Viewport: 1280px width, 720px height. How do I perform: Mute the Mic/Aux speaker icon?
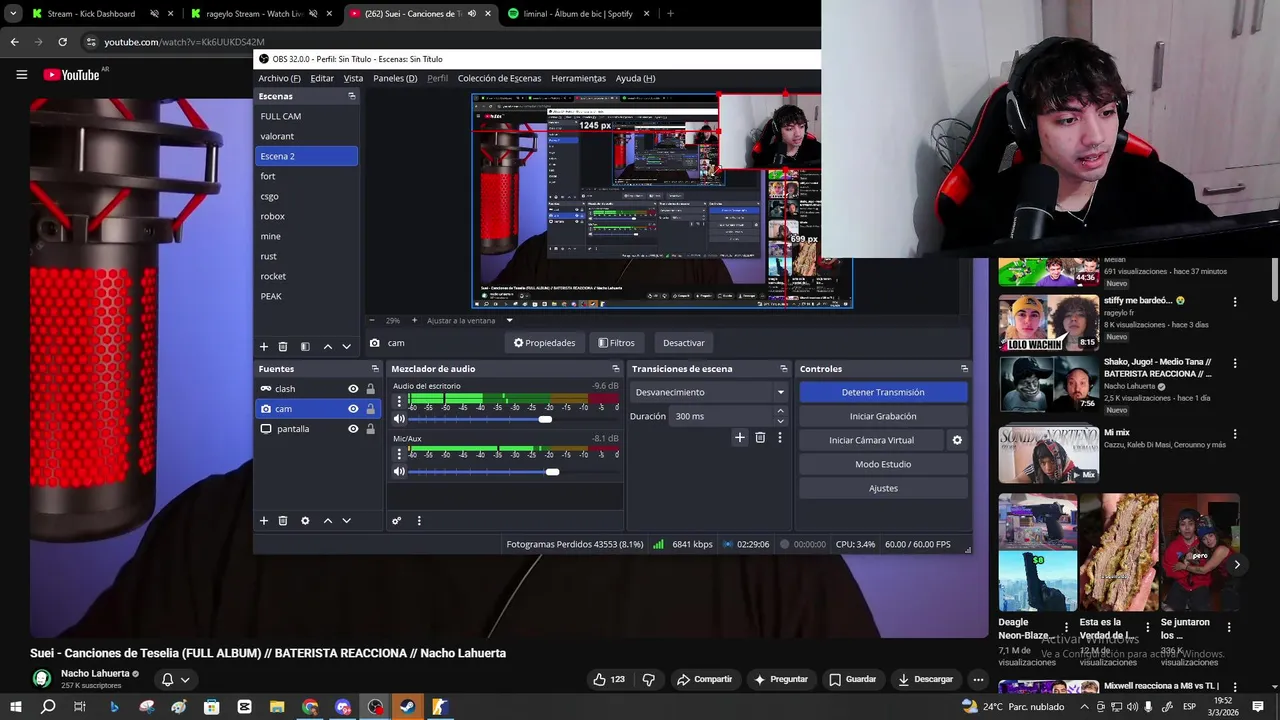point(399,472)
